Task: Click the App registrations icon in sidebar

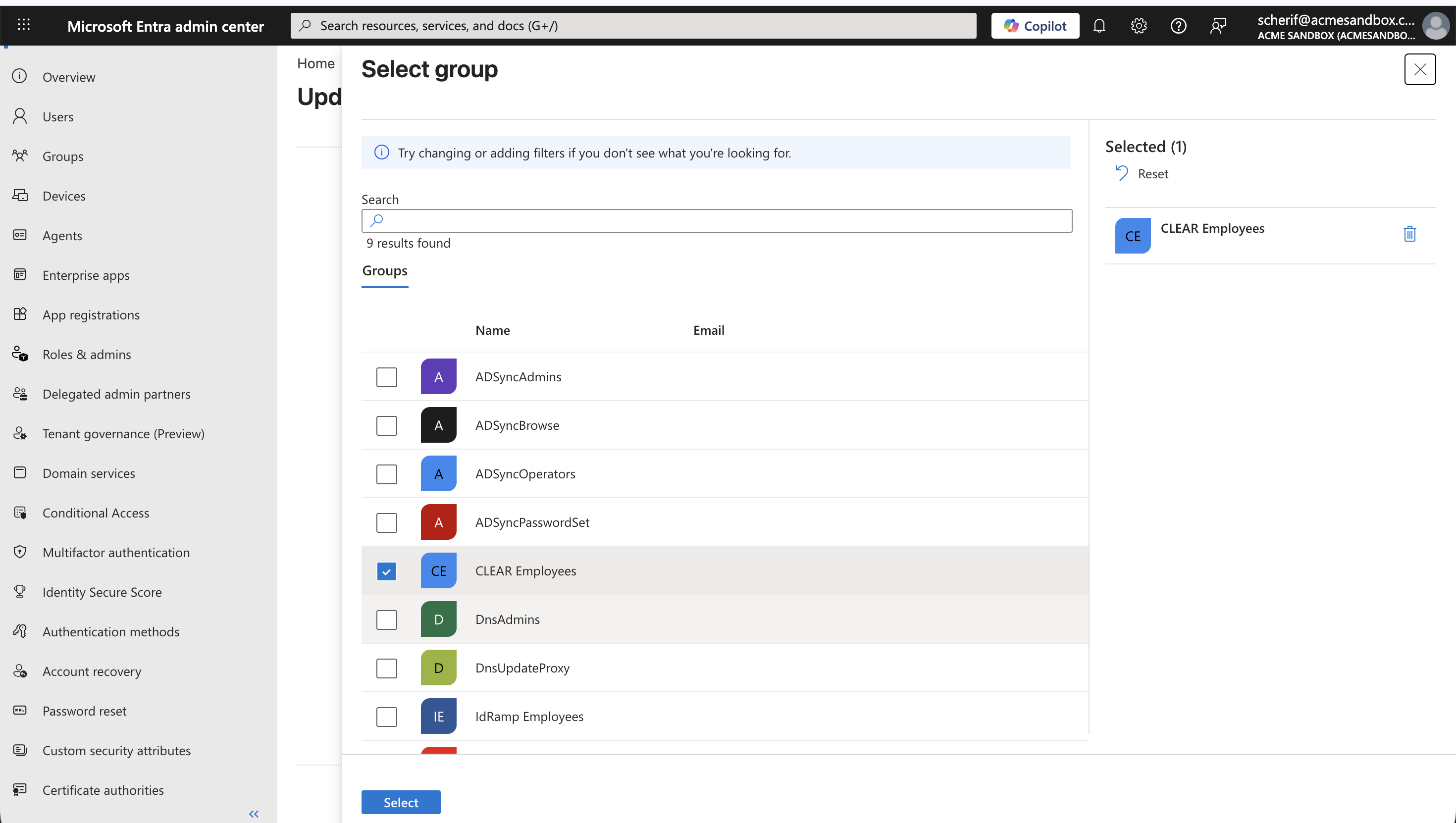Action: [20, 314]
